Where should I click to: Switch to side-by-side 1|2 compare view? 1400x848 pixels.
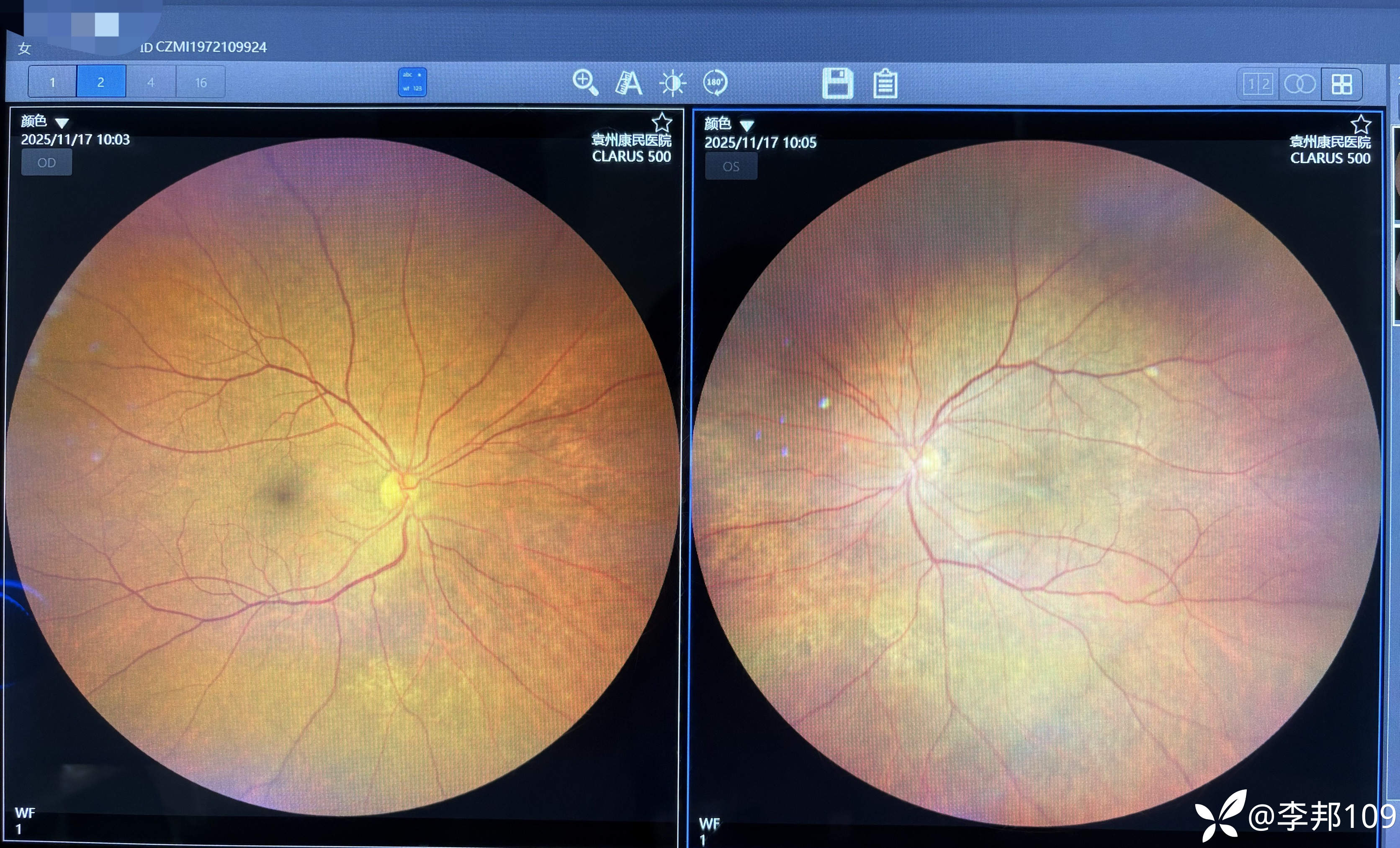point(1257,85)
